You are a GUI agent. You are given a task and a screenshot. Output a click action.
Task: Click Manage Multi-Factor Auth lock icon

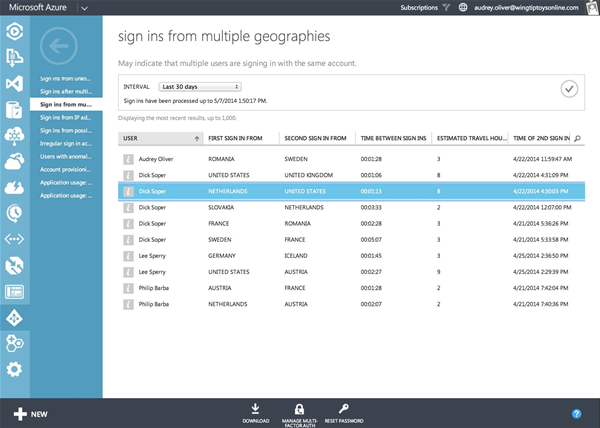tap(299, 409)
